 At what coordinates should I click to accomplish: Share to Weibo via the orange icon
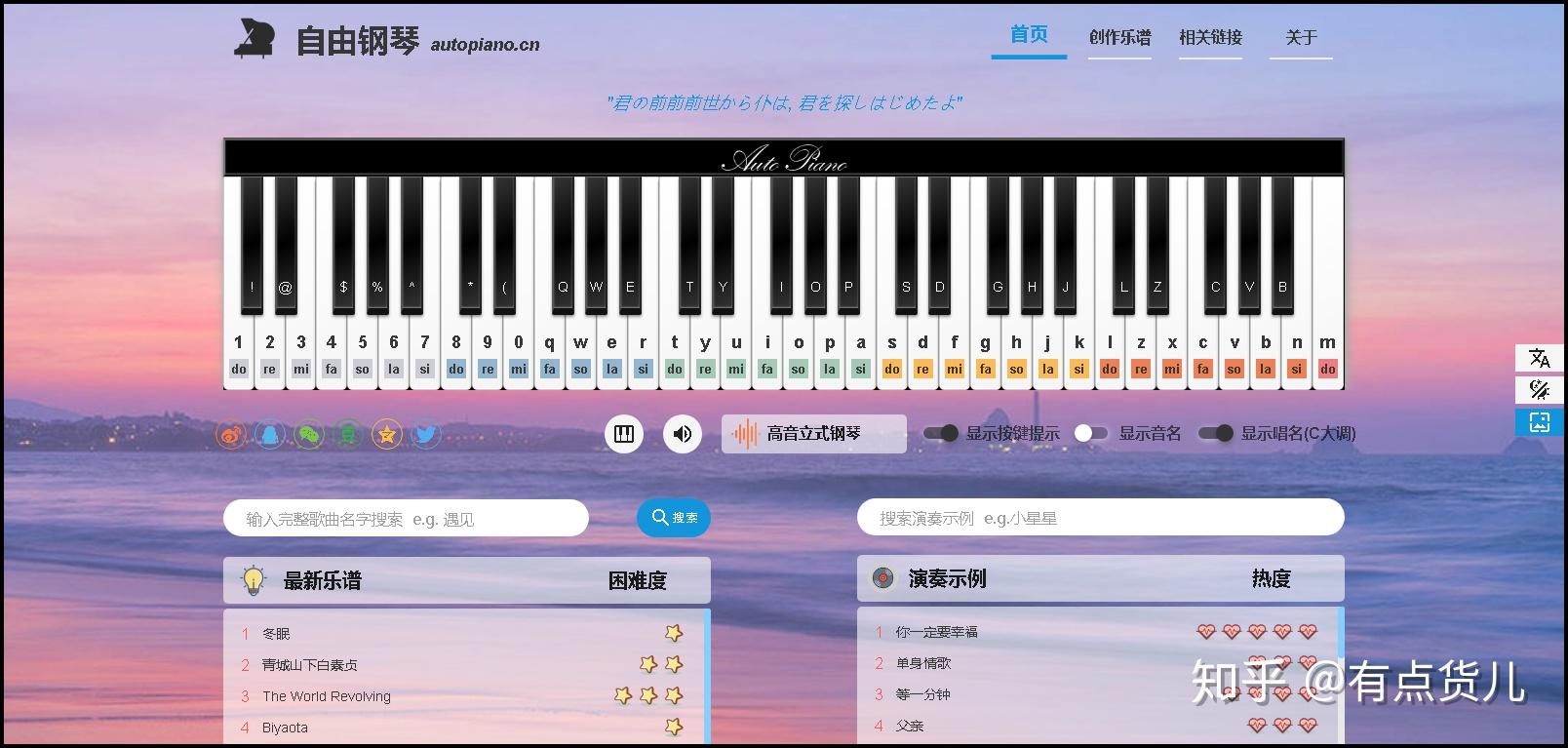(231, 434)
